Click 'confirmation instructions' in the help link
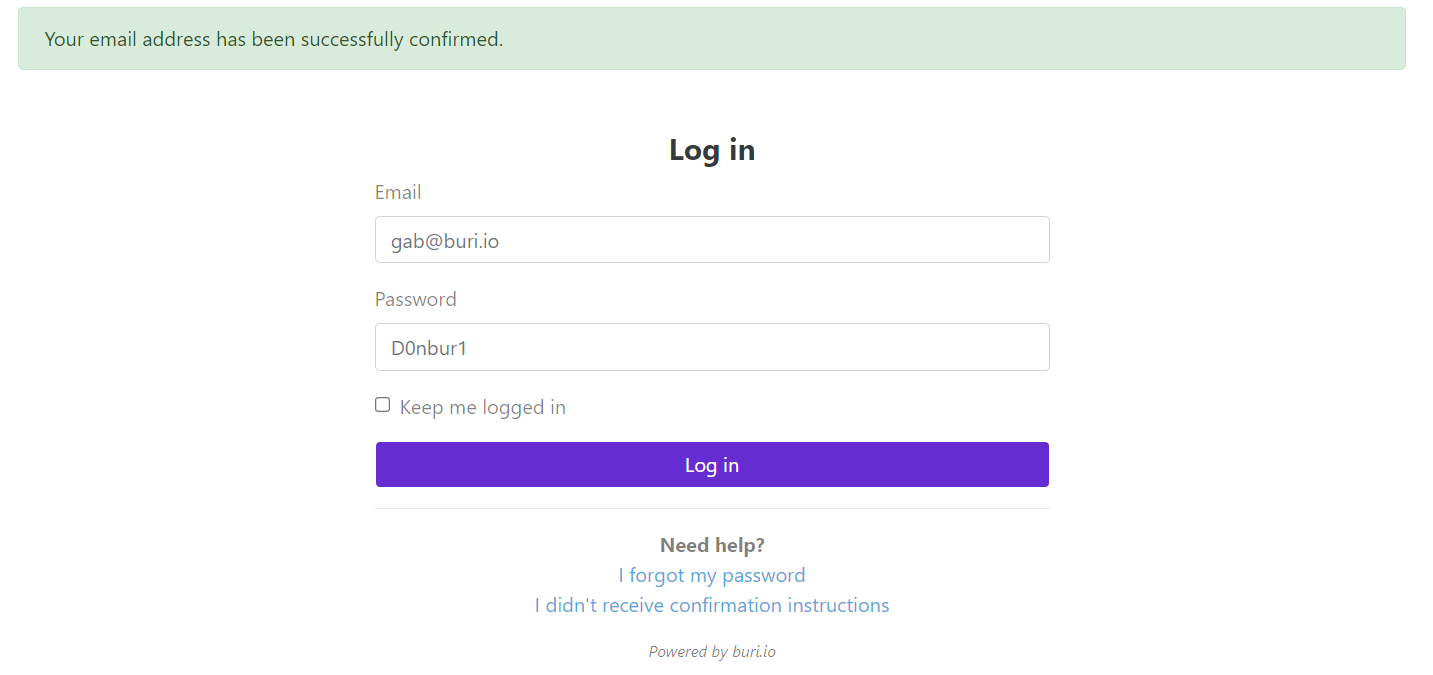Image resolution: width=1433 pixels, height=675 pixels. 779,605
